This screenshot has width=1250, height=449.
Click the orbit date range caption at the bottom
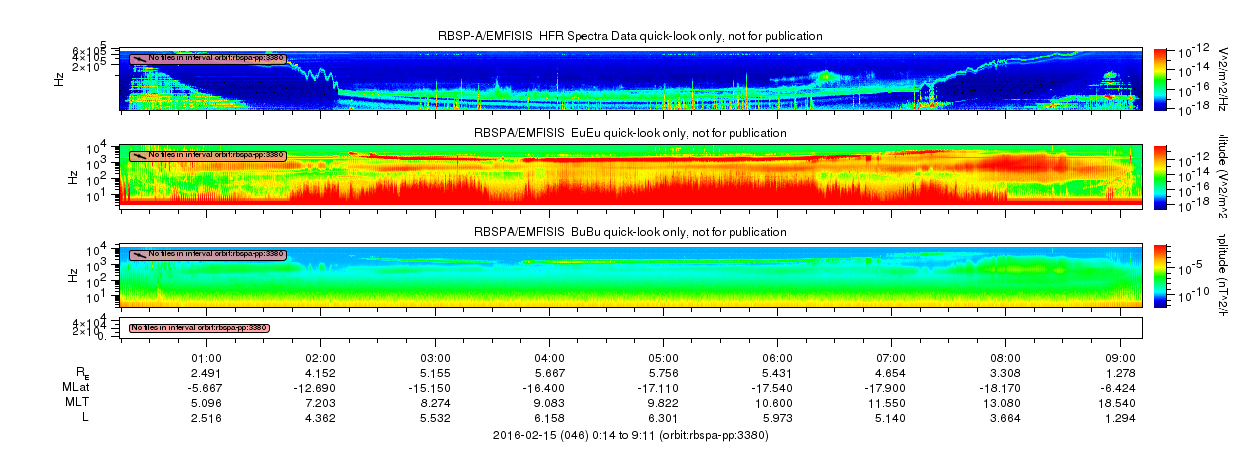pos(630,436)
